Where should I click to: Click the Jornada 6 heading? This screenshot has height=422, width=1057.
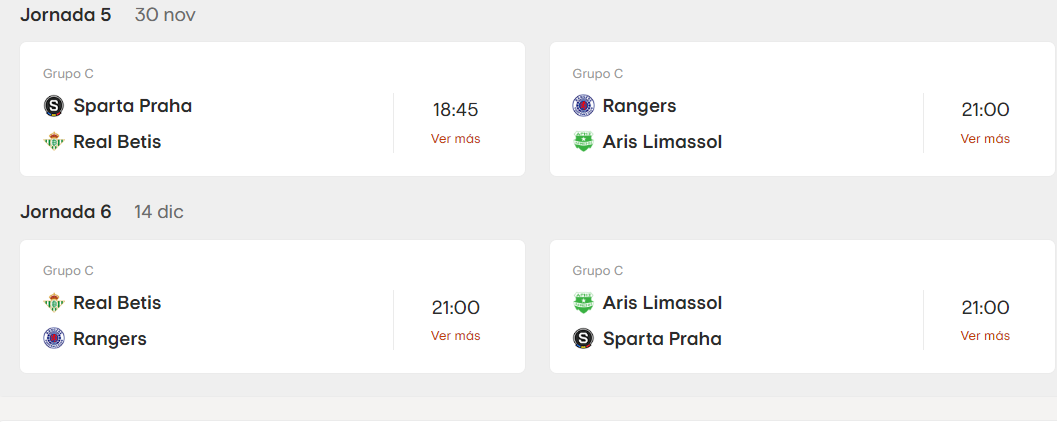pos(66,212)
